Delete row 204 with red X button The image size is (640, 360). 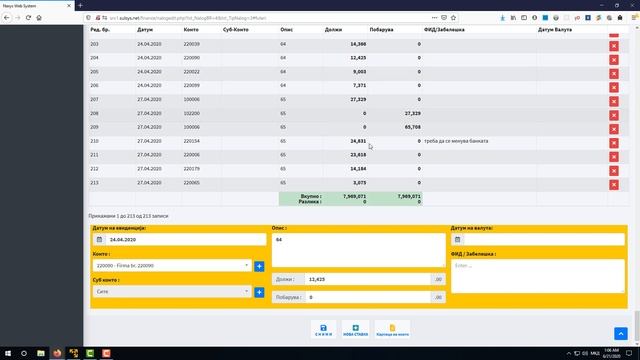point(613,60)
